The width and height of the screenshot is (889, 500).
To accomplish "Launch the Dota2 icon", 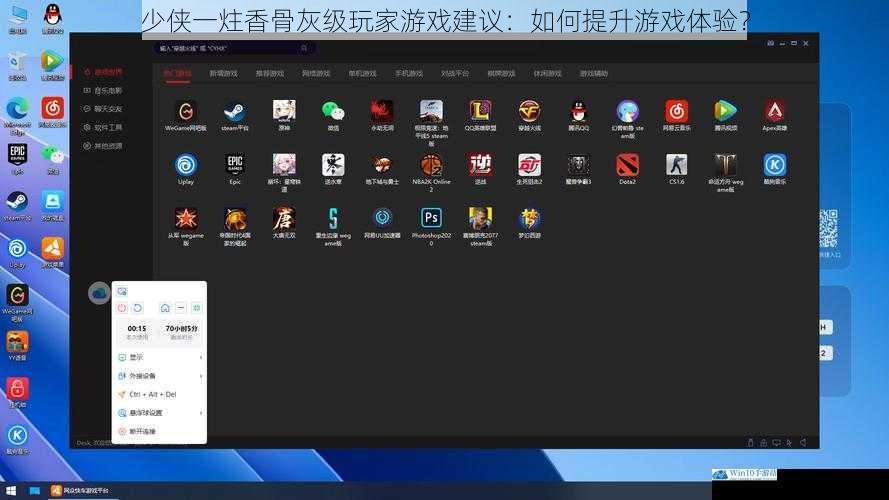I will [x=628, y=165].
